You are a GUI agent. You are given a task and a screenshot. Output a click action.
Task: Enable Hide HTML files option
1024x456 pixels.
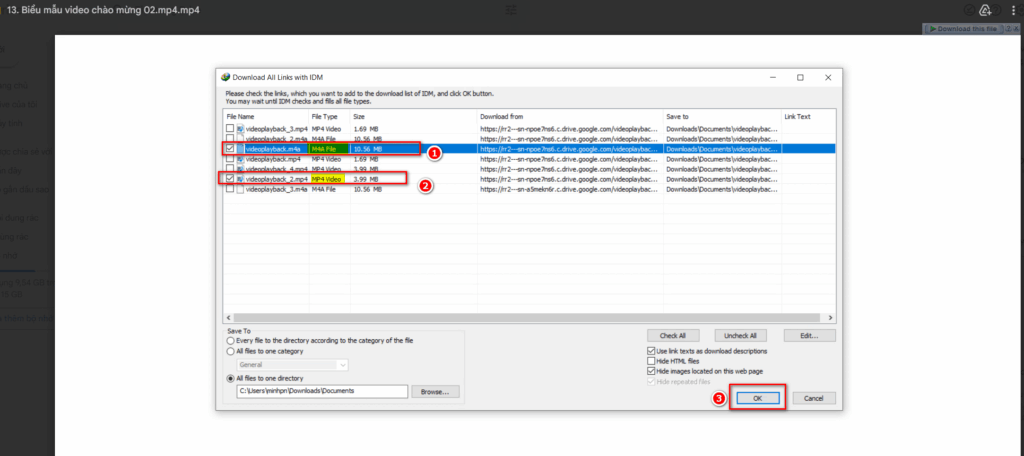click(650, 361)
